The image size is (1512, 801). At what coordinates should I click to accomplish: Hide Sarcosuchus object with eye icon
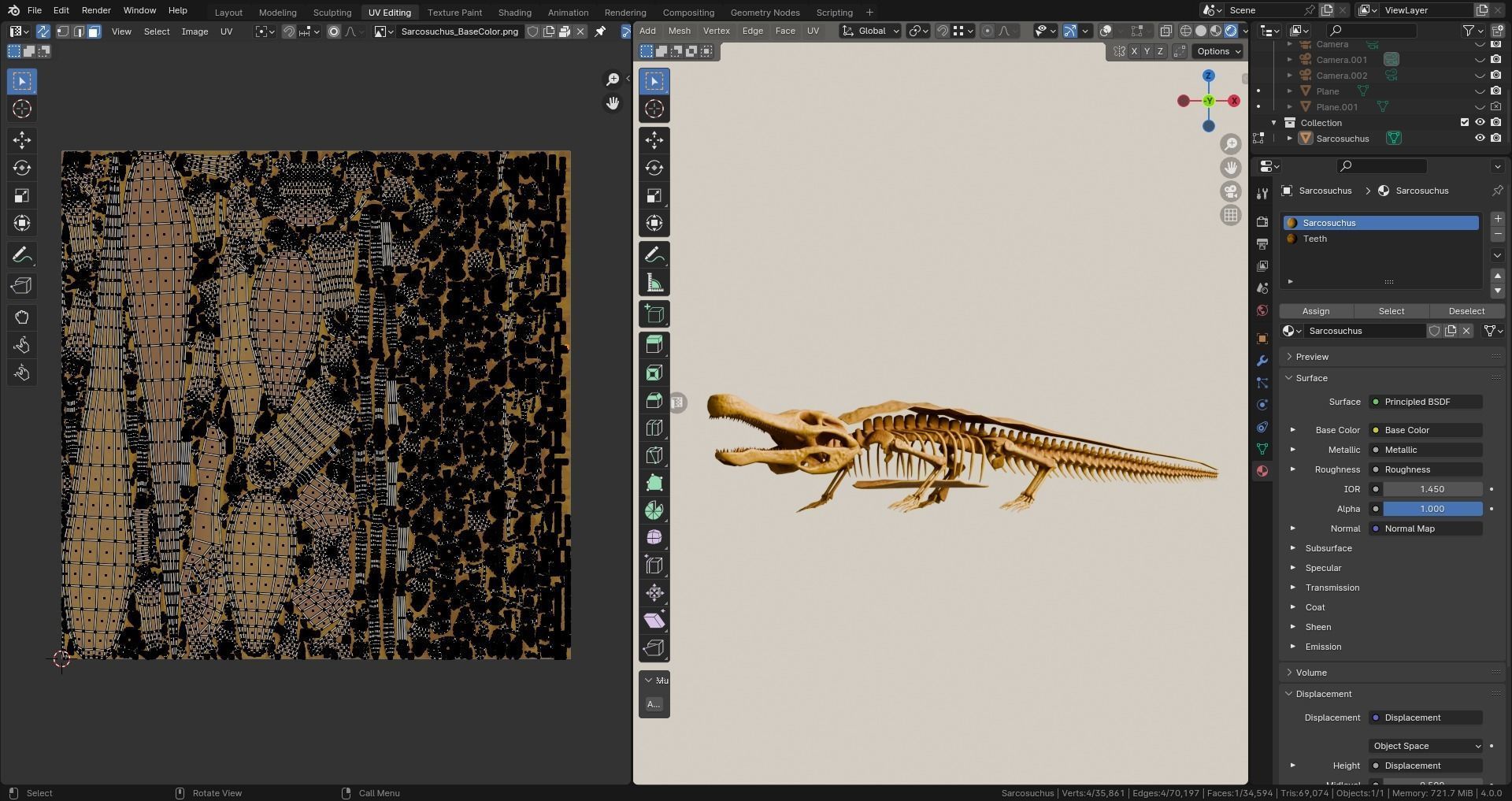pos(1480,139)
